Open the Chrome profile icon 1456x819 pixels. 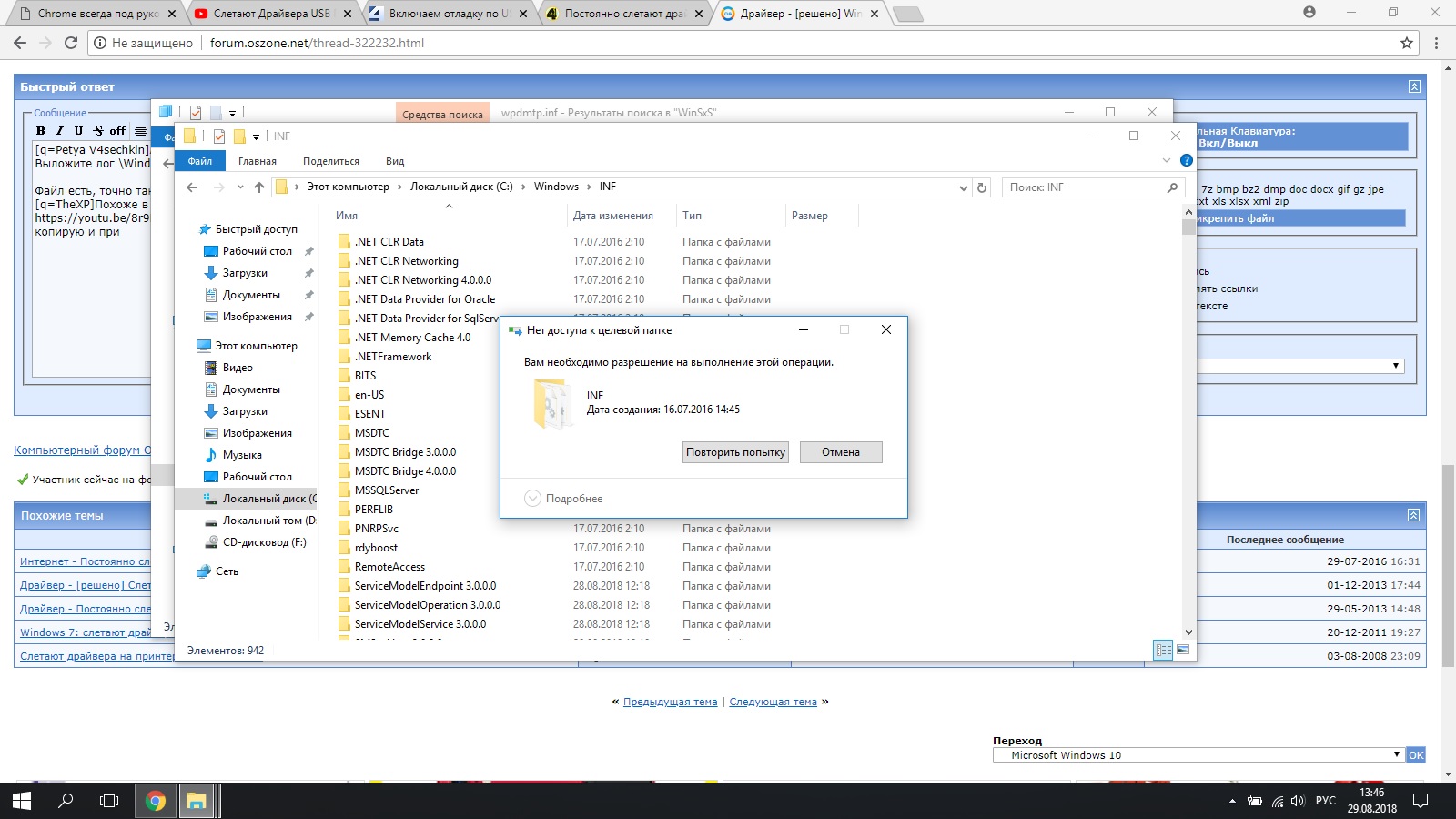coord(1309,12)
